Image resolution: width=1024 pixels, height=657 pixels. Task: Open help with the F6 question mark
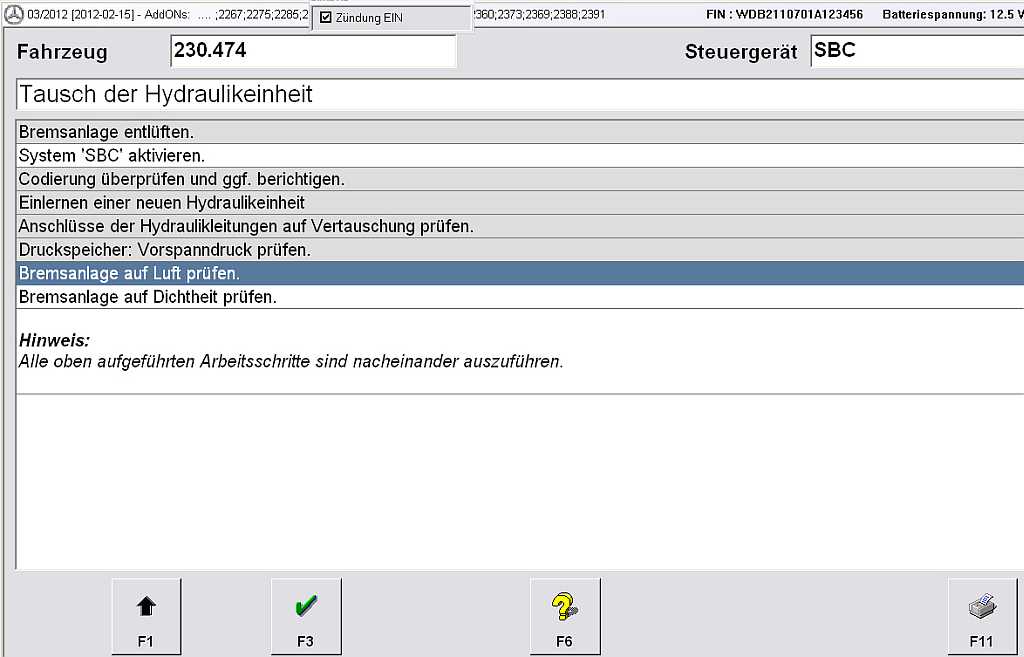pos(565,616)
